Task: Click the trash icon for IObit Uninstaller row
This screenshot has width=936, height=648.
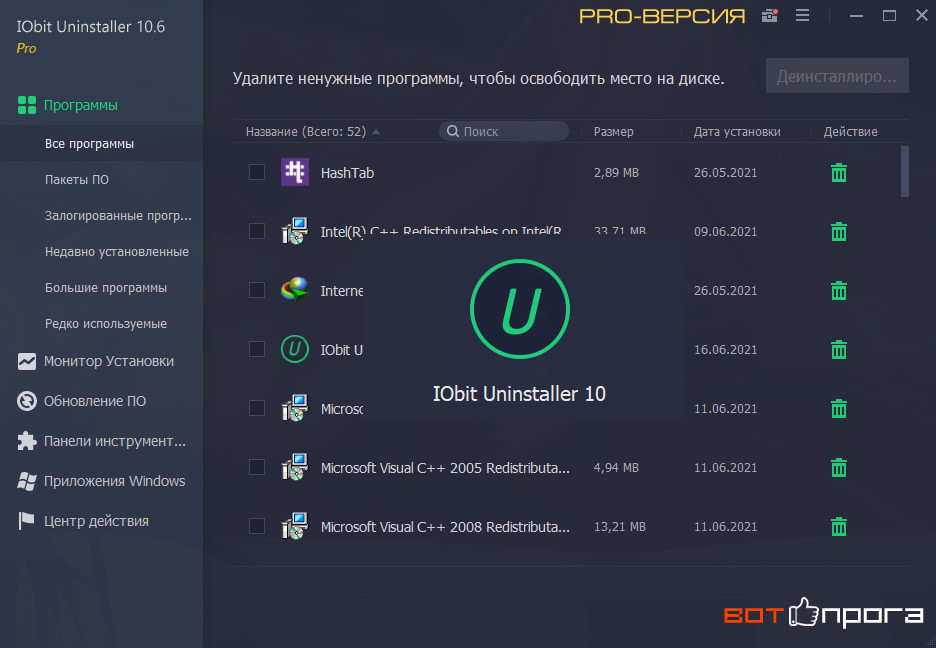Action: coord(839,350)
